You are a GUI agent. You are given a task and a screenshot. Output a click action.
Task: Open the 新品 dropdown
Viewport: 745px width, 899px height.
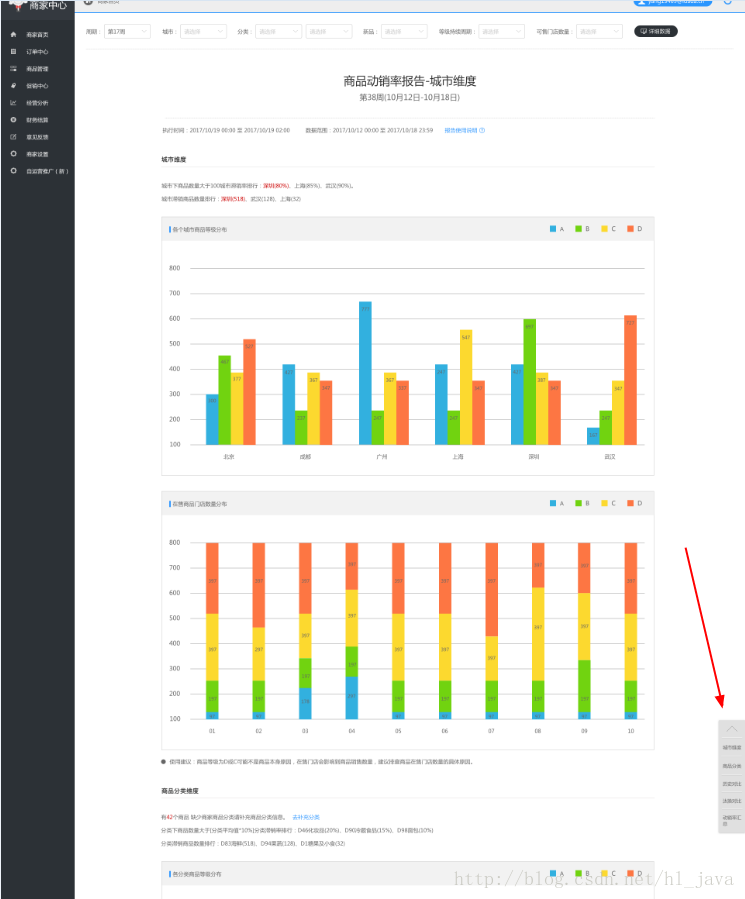404,32
